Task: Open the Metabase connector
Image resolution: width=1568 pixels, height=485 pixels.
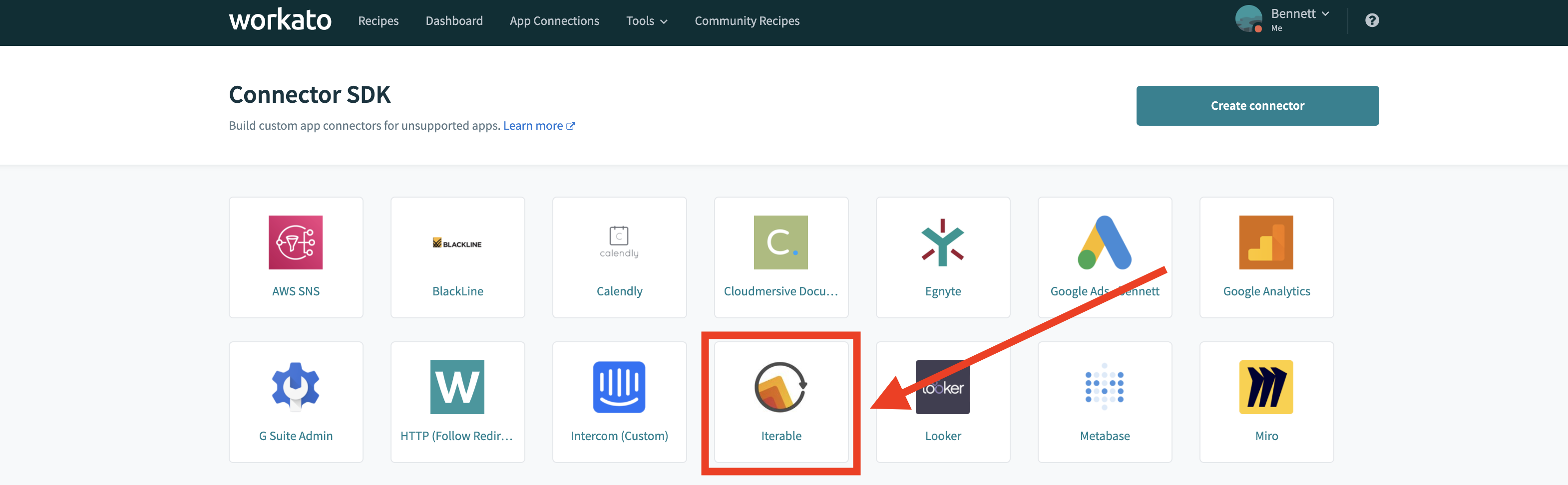Action: point(1105,402)
